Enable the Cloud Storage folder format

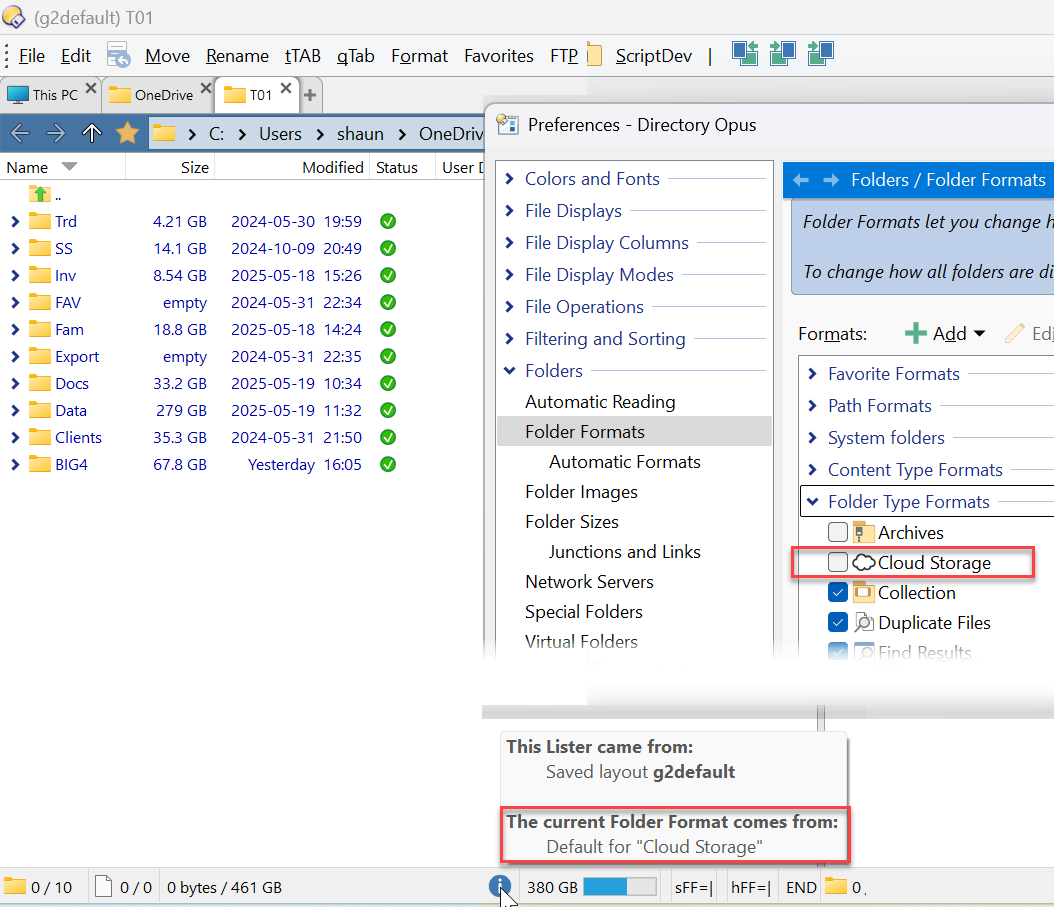(838, 563)
